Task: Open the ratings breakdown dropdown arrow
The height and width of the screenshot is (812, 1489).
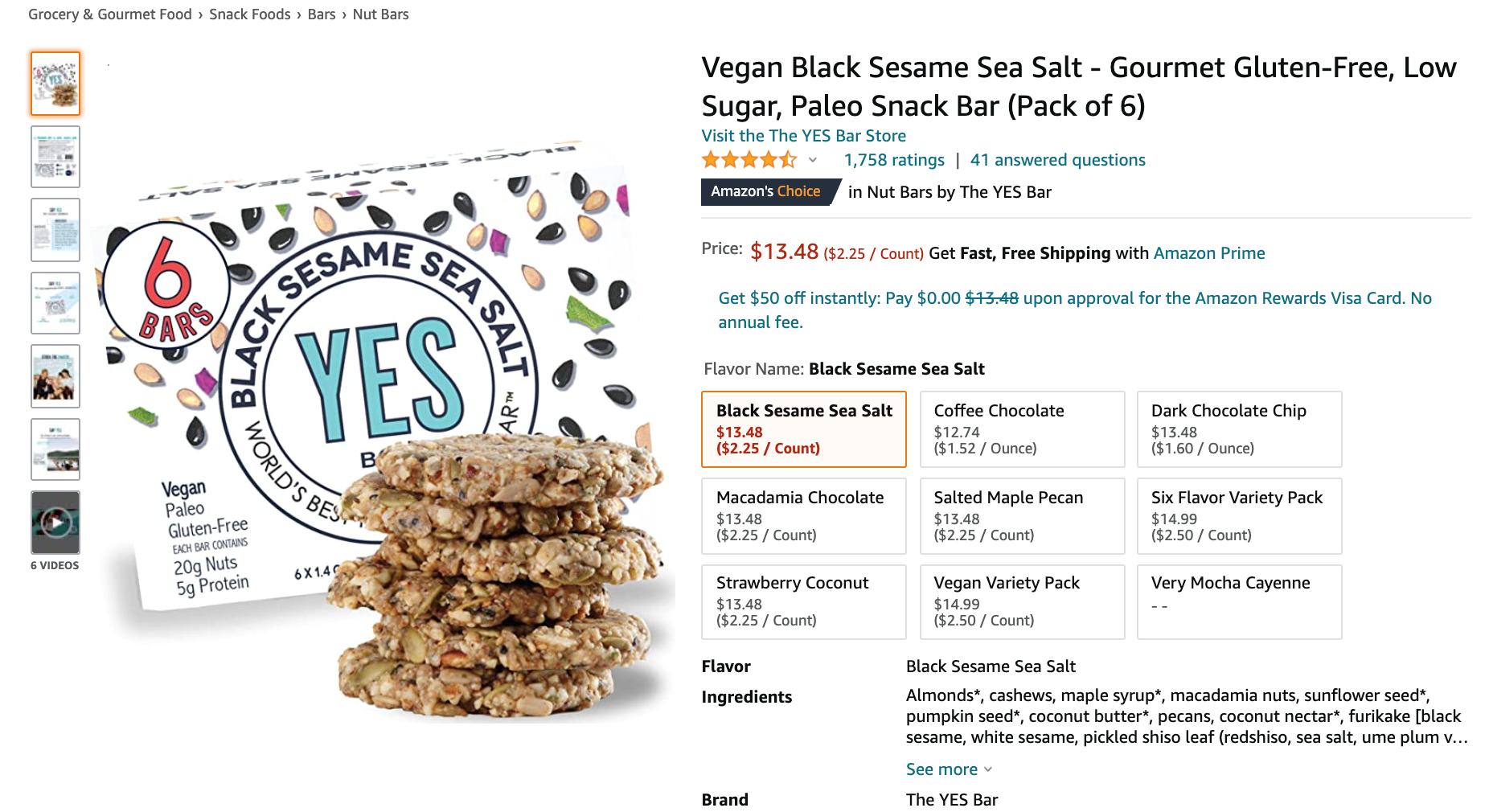Action: coord(813,160)
